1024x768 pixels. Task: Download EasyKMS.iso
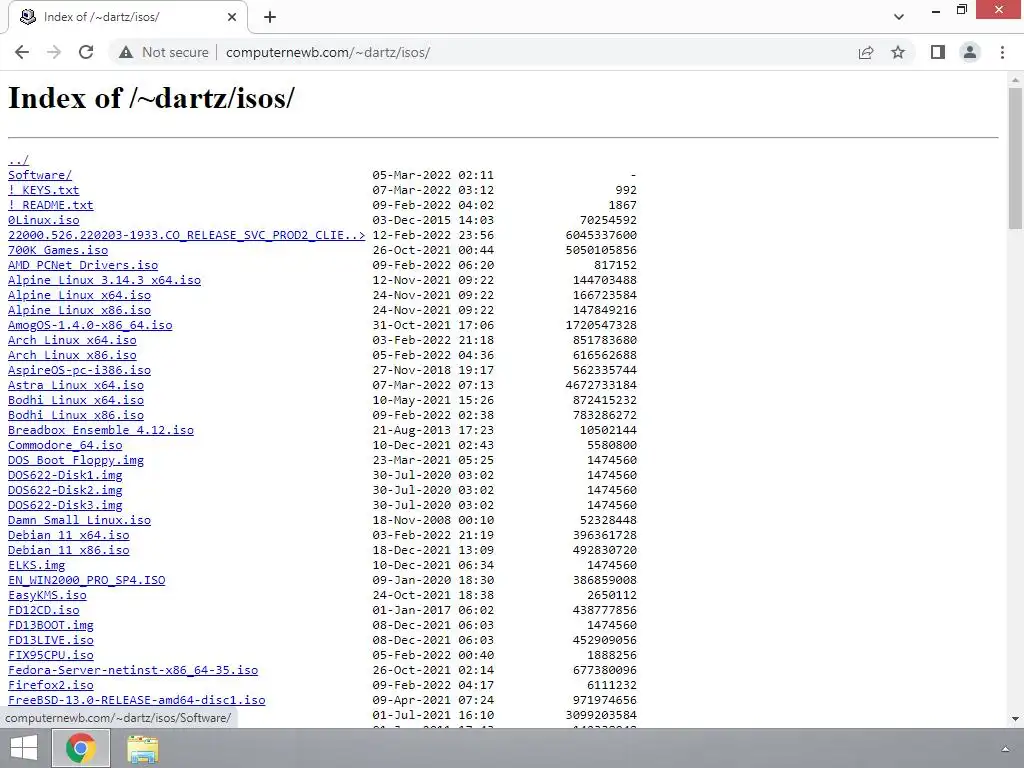tap(47, 596)
